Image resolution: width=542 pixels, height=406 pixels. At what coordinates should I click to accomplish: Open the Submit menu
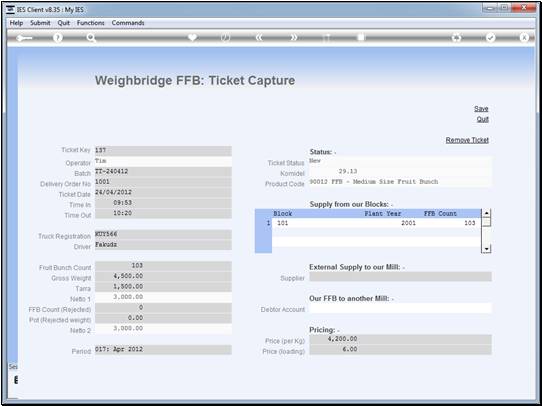coord(40,23)
